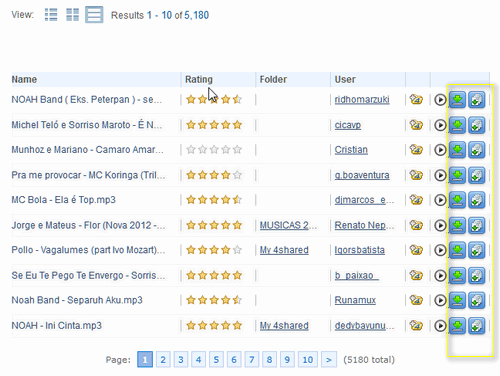Select the detailed rows view icon
This screenshot has height=376, width=500.
(94, 15)
